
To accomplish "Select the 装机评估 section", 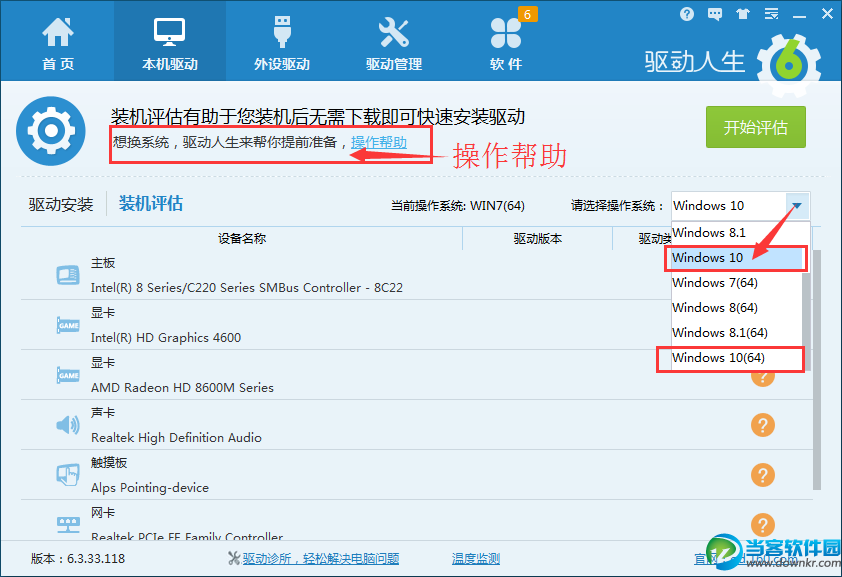I will tap(150, 203).
